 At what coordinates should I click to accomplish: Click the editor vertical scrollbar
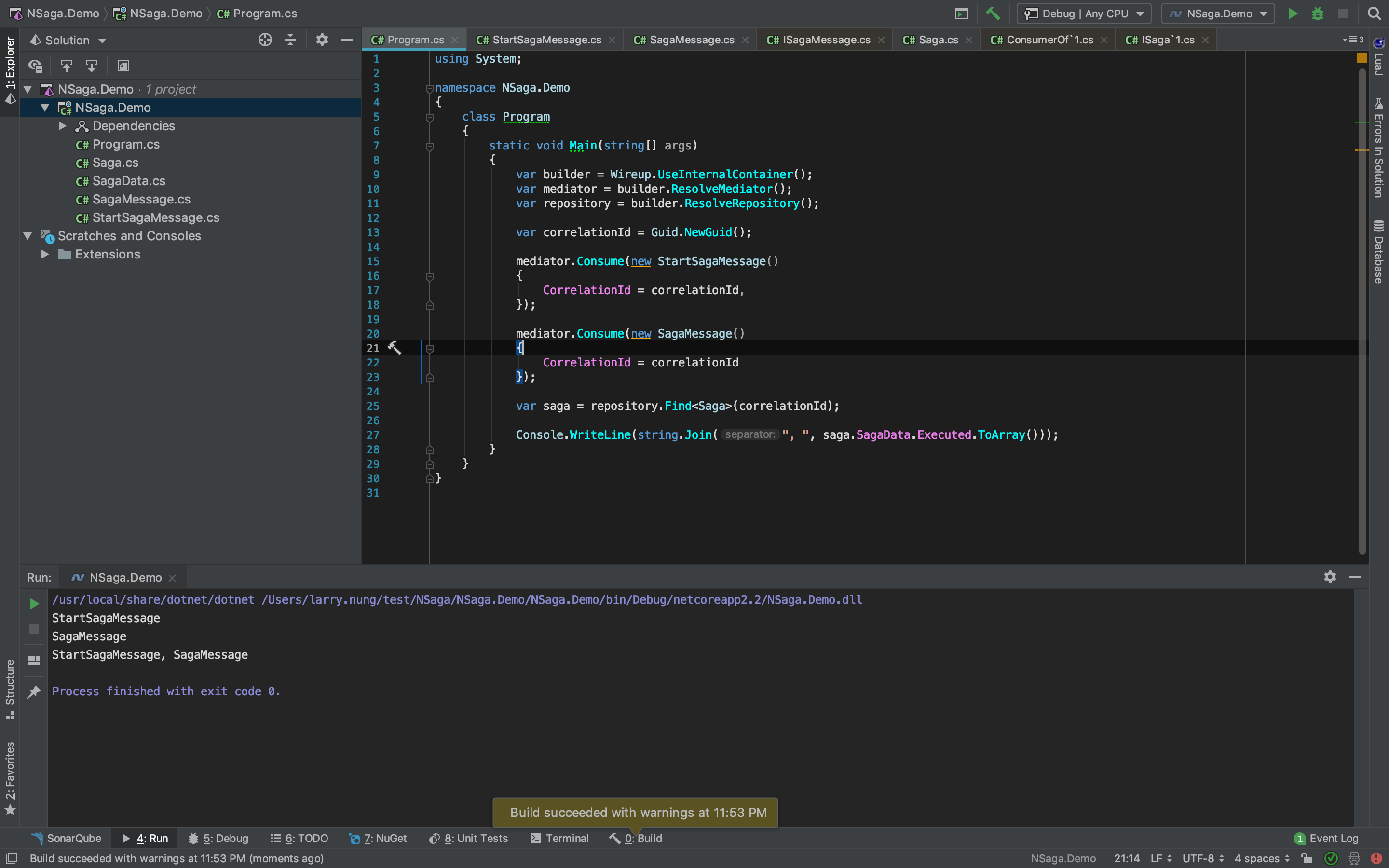pyautogui.click(x=1362, y=310)
